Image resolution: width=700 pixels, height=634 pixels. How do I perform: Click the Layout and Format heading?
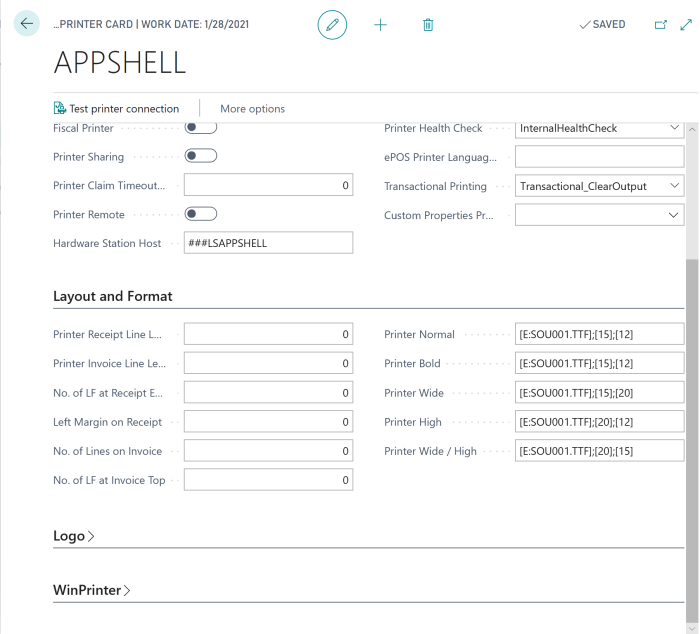[x=113, y=296]
